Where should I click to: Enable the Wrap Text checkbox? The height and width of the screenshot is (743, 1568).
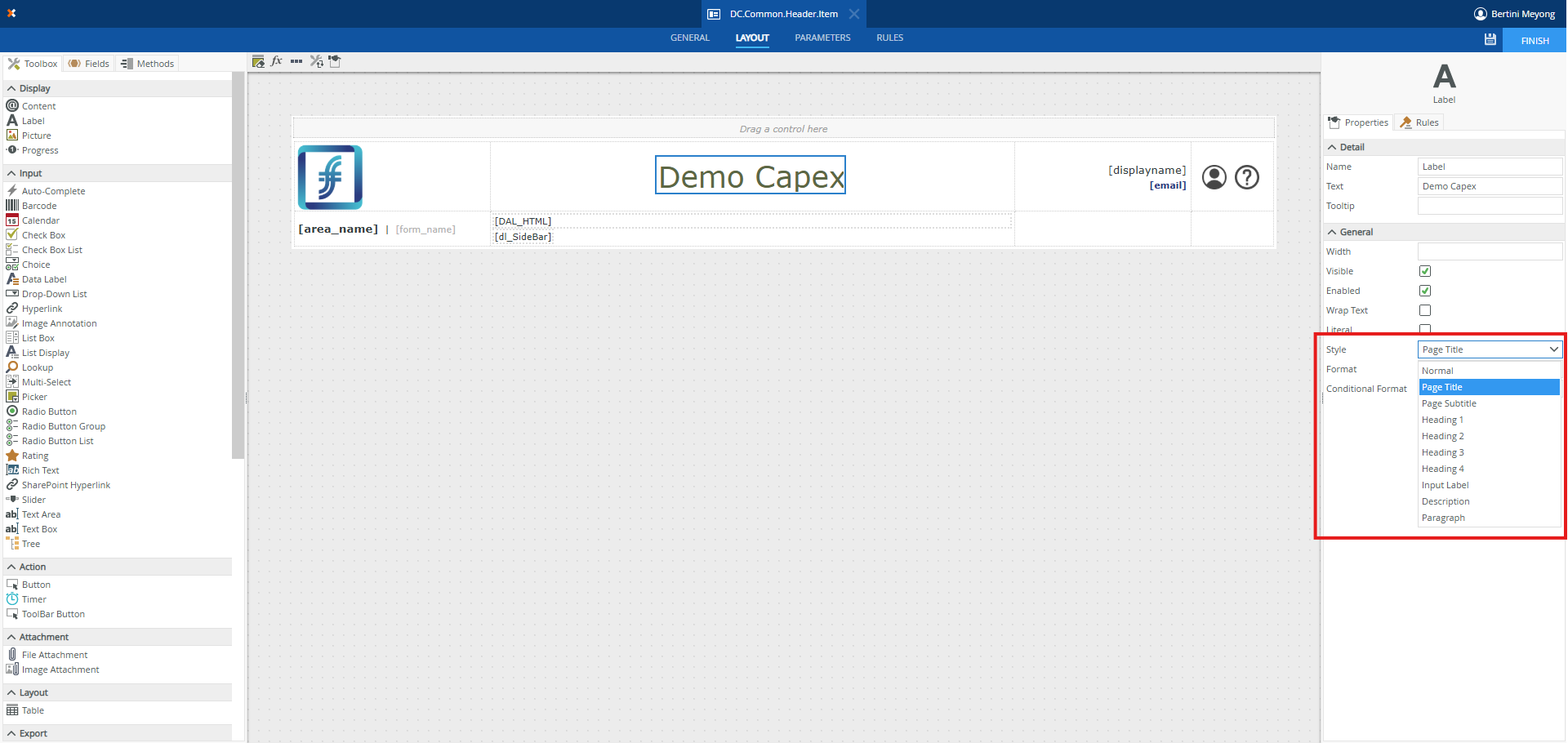tap(1425, 310)
